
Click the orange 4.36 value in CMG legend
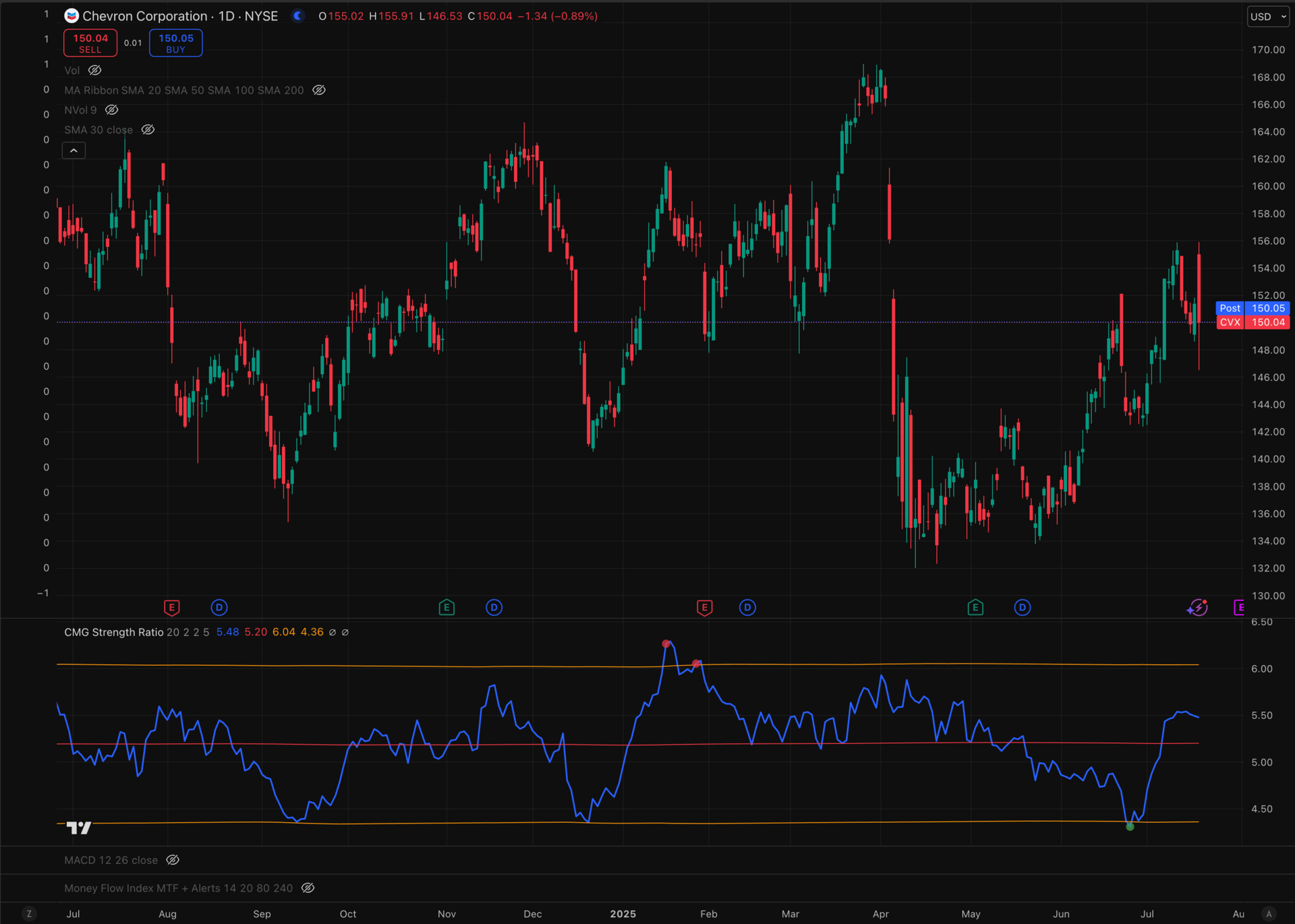312,632
